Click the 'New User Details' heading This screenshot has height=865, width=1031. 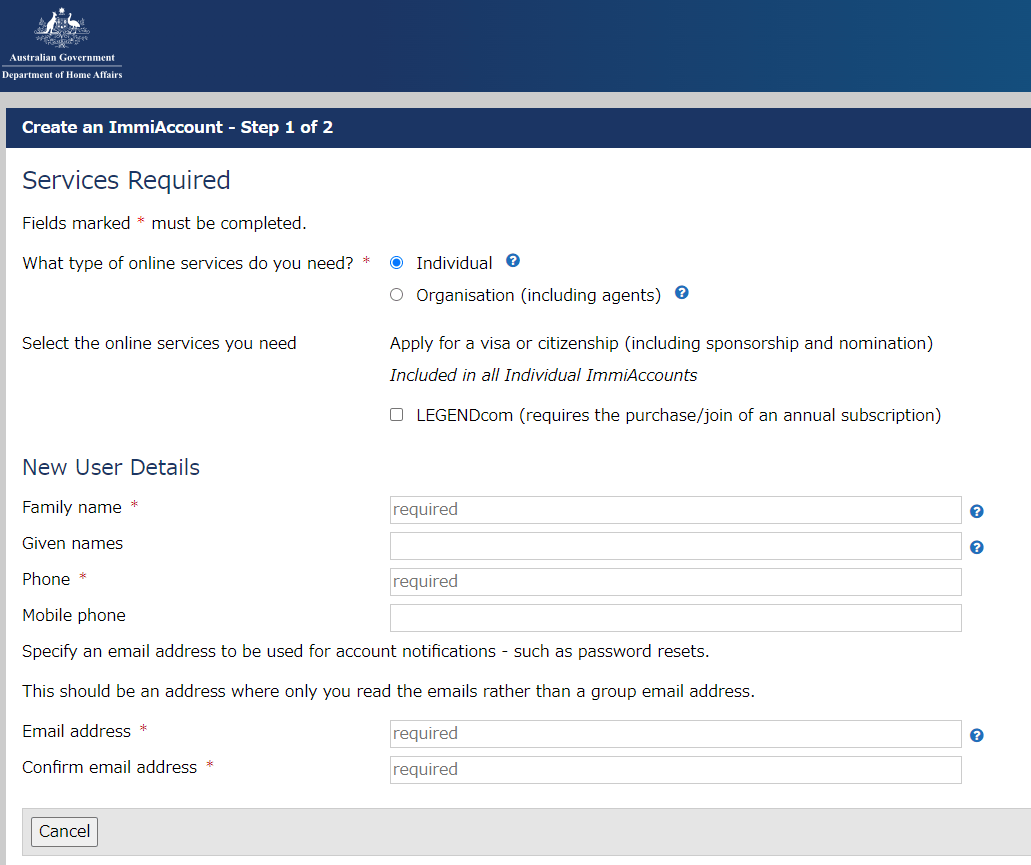111,467
